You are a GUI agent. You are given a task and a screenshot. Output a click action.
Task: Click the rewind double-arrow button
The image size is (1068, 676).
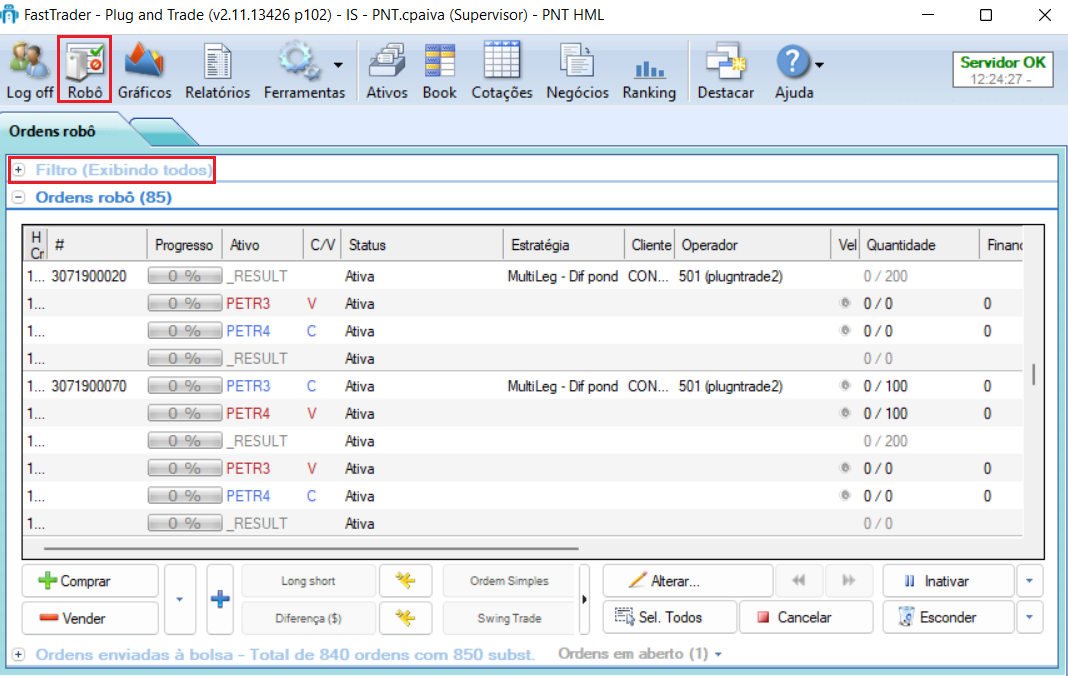coord(798,581)
